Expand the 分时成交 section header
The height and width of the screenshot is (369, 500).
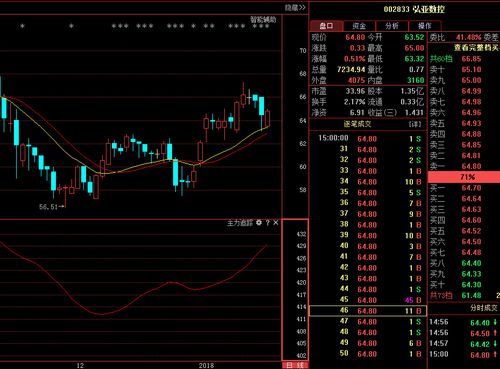(483, 308)
